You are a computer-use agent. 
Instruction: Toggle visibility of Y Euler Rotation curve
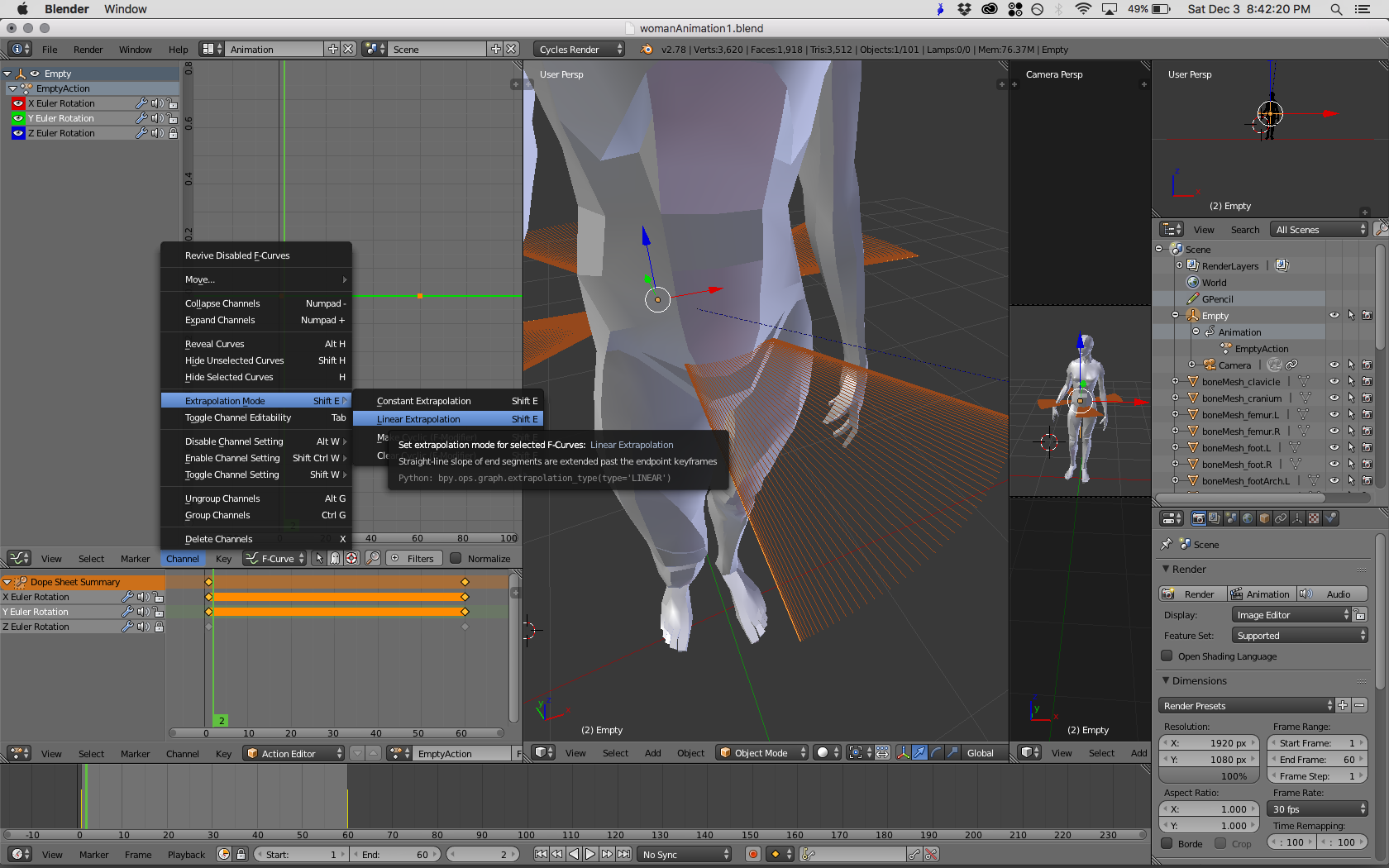pos(18,118)
